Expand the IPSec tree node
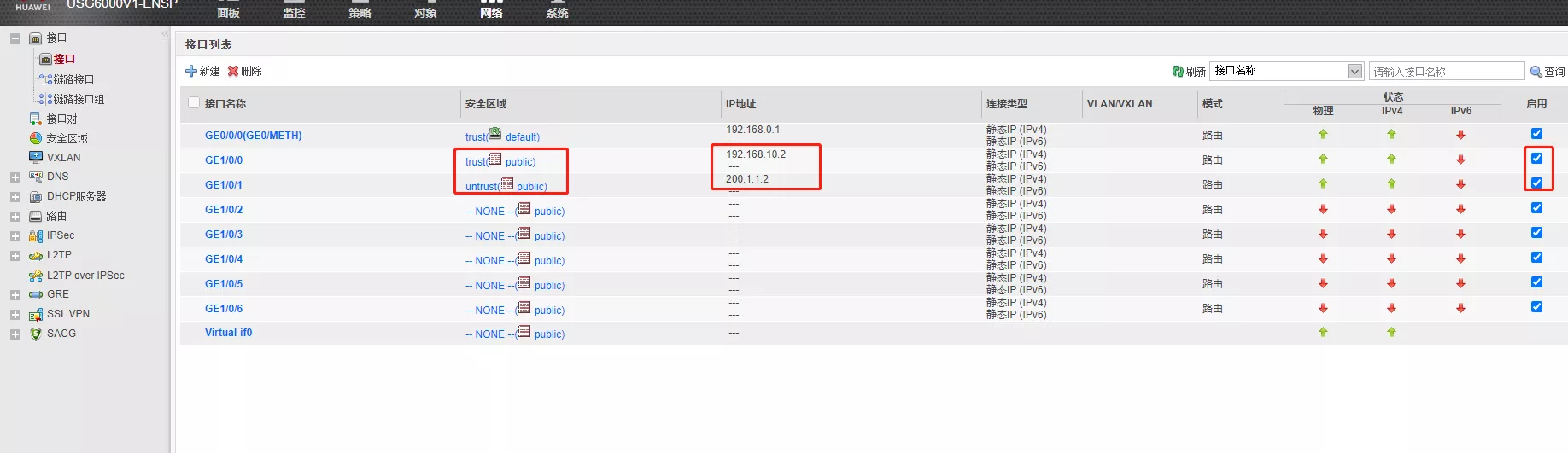This screenshot has height=453, width=1568. coord(15,236)
